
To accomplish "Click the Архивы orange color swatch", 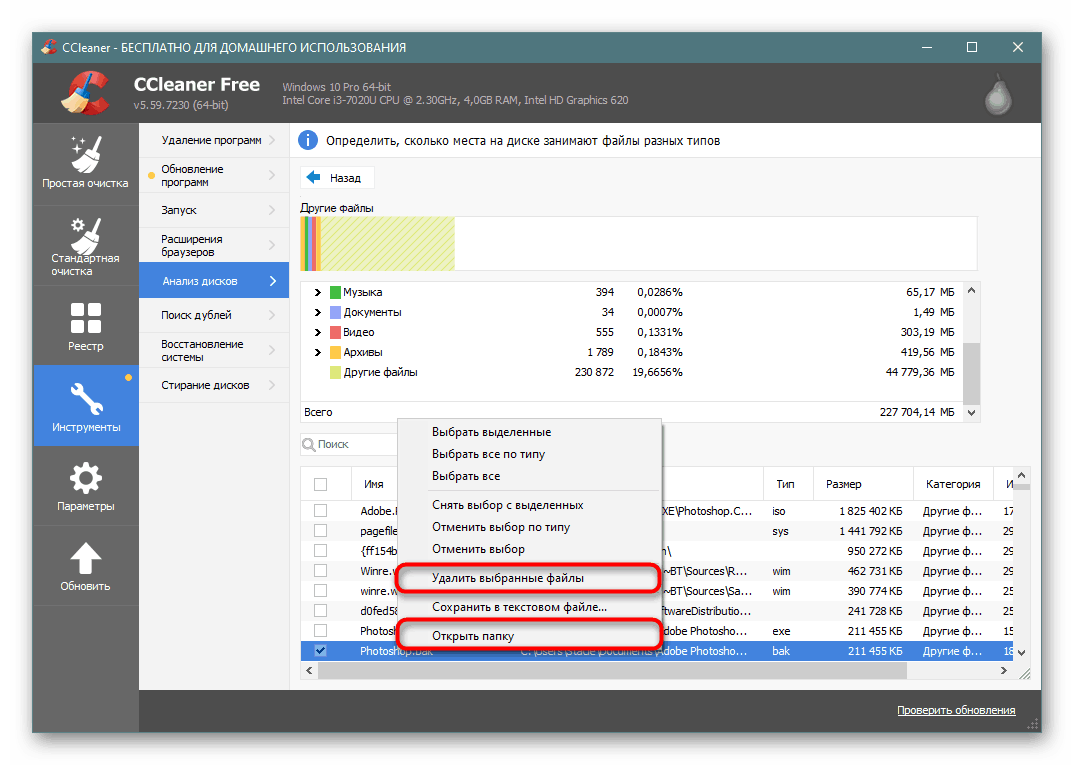I will tap(336, 352).
